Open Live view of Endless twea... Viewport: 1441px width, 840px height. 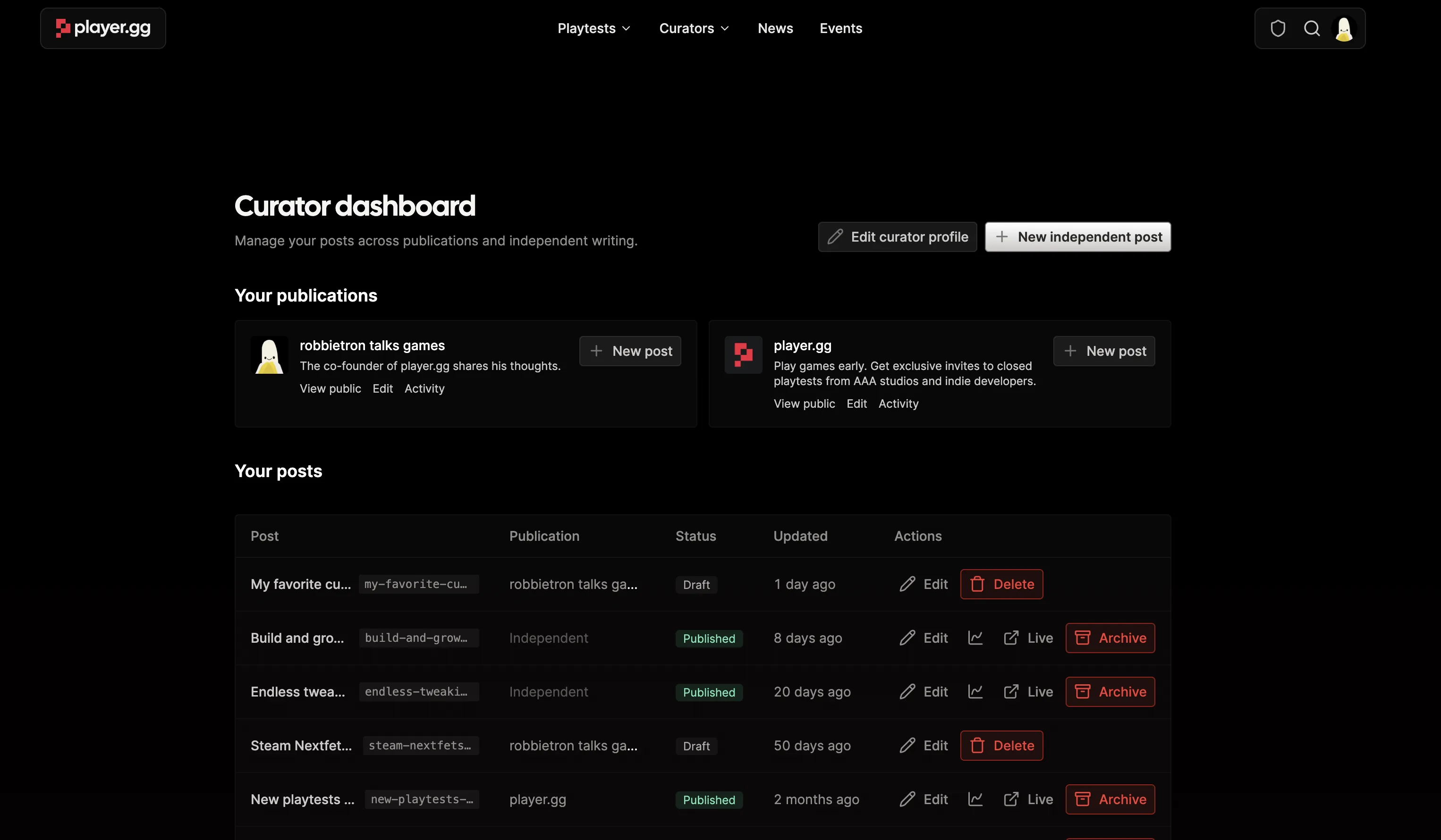pos(1028,691)
